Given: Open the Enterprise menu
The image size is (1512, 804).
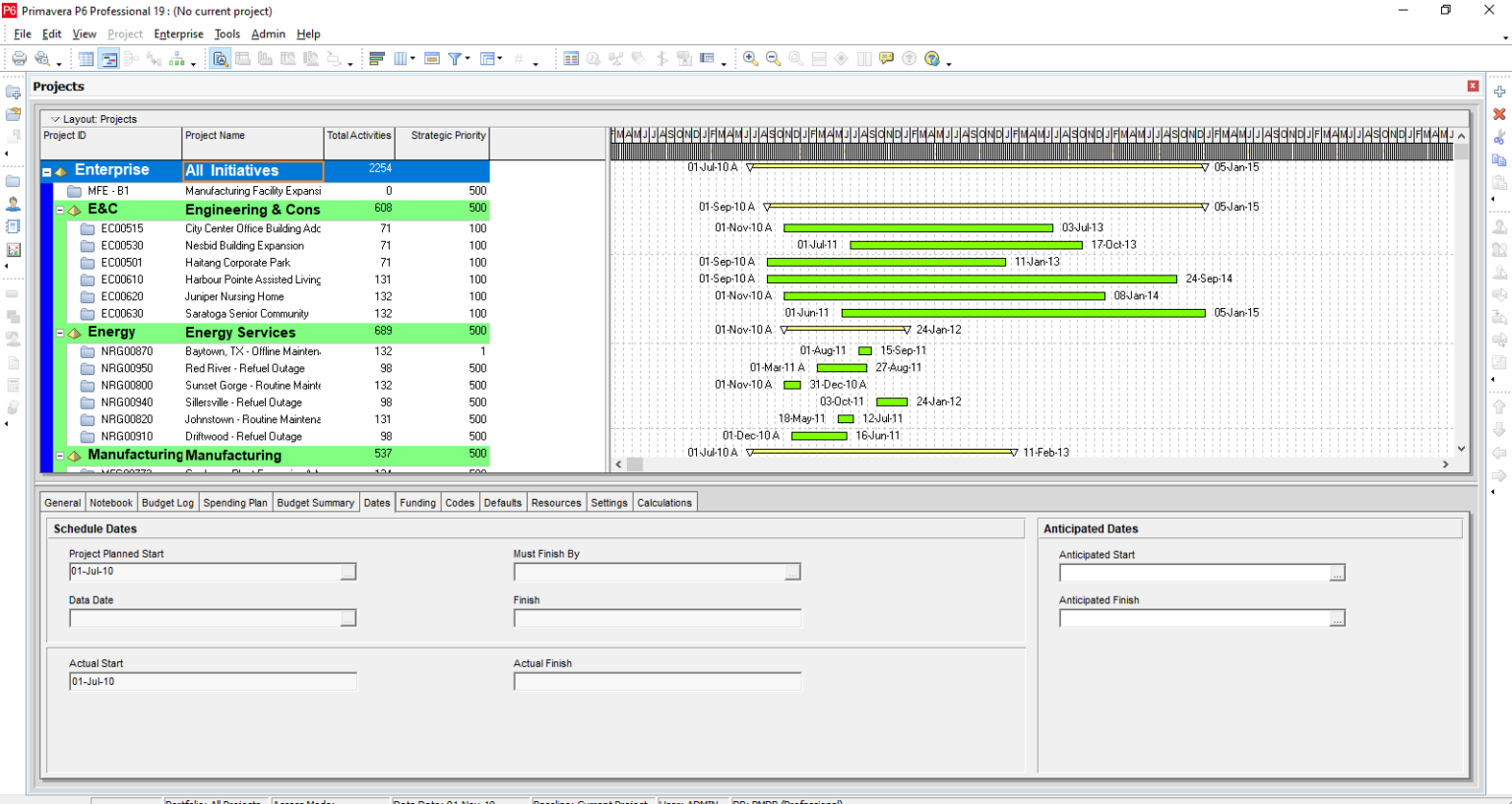Looking at the screenshot, I should (x=178, y=33).
